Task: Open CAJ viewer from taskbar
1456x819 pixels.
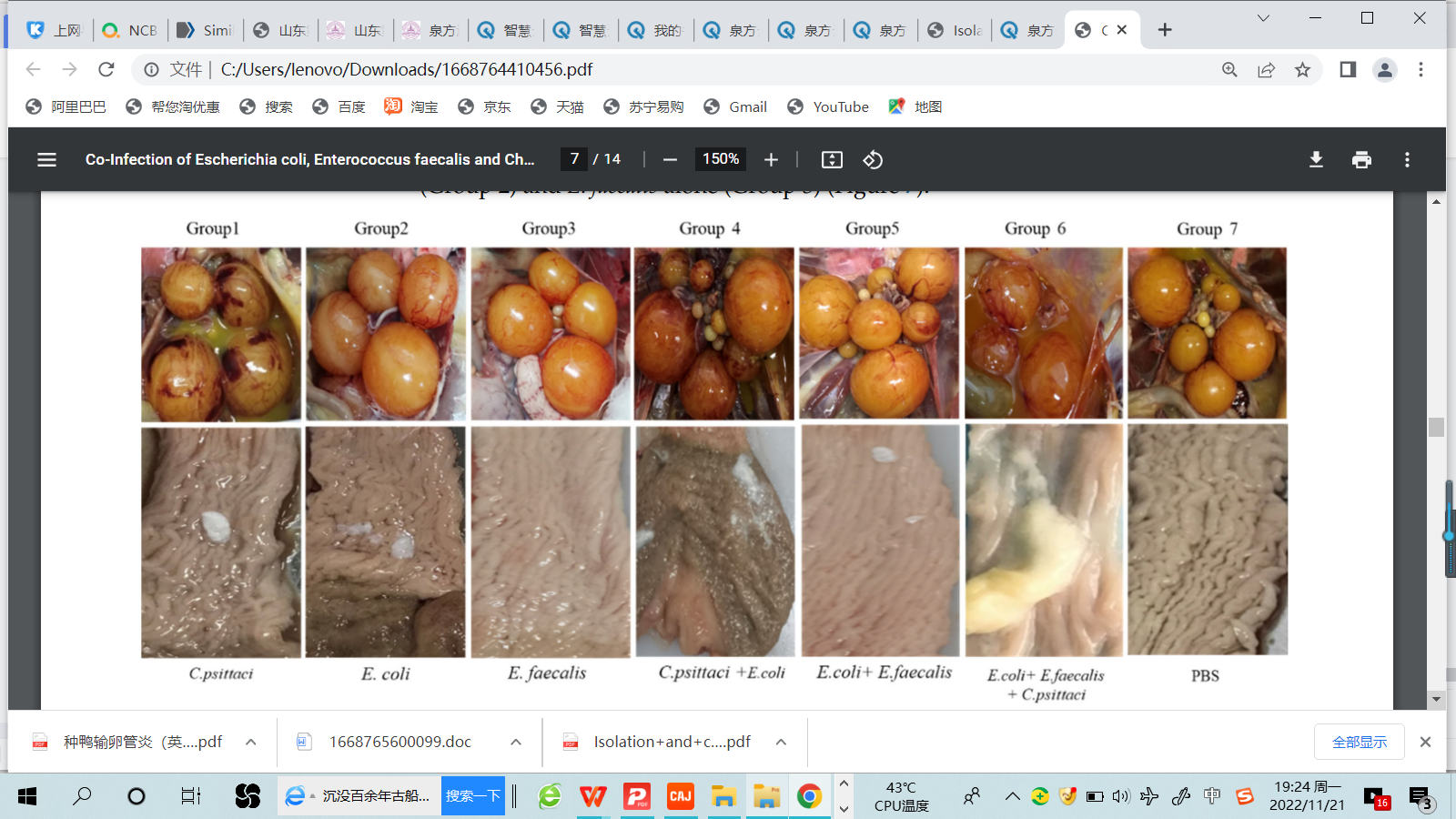Action: (681, 796)
